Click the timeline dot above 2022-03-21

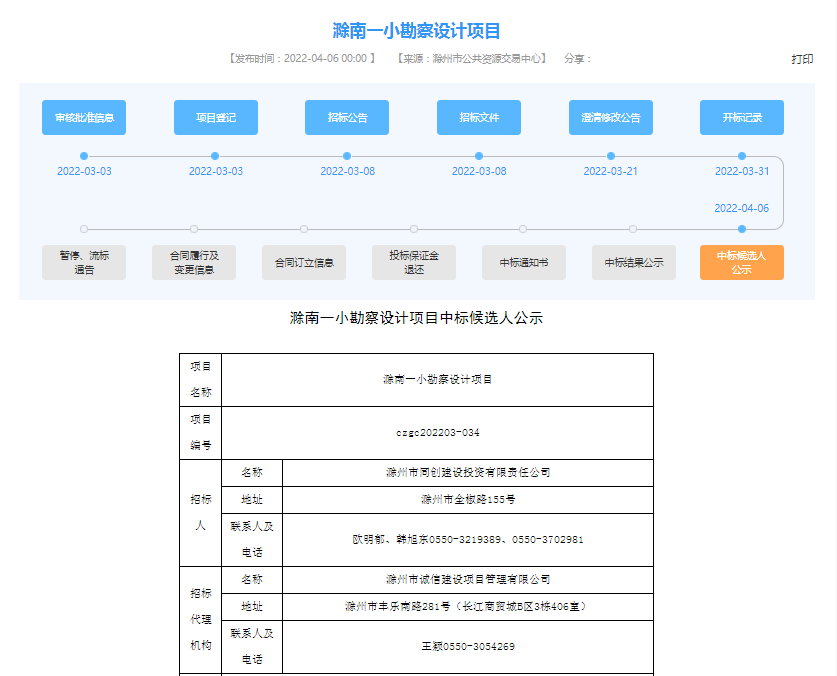point(611,156)
